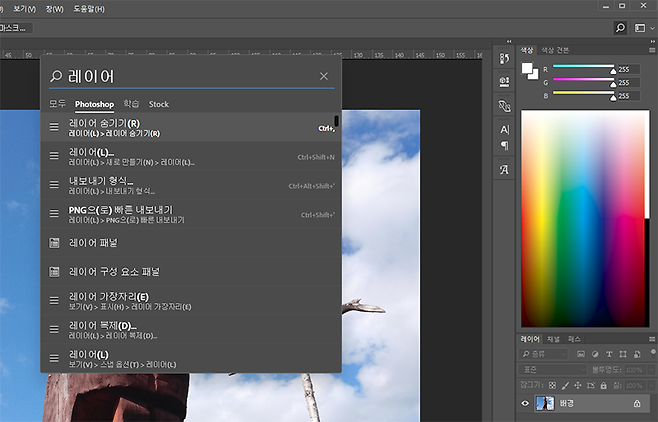This screenshot has width=658, height=422.
Task: Switch to the Stock search tab
Action: (x=159, y=104)
